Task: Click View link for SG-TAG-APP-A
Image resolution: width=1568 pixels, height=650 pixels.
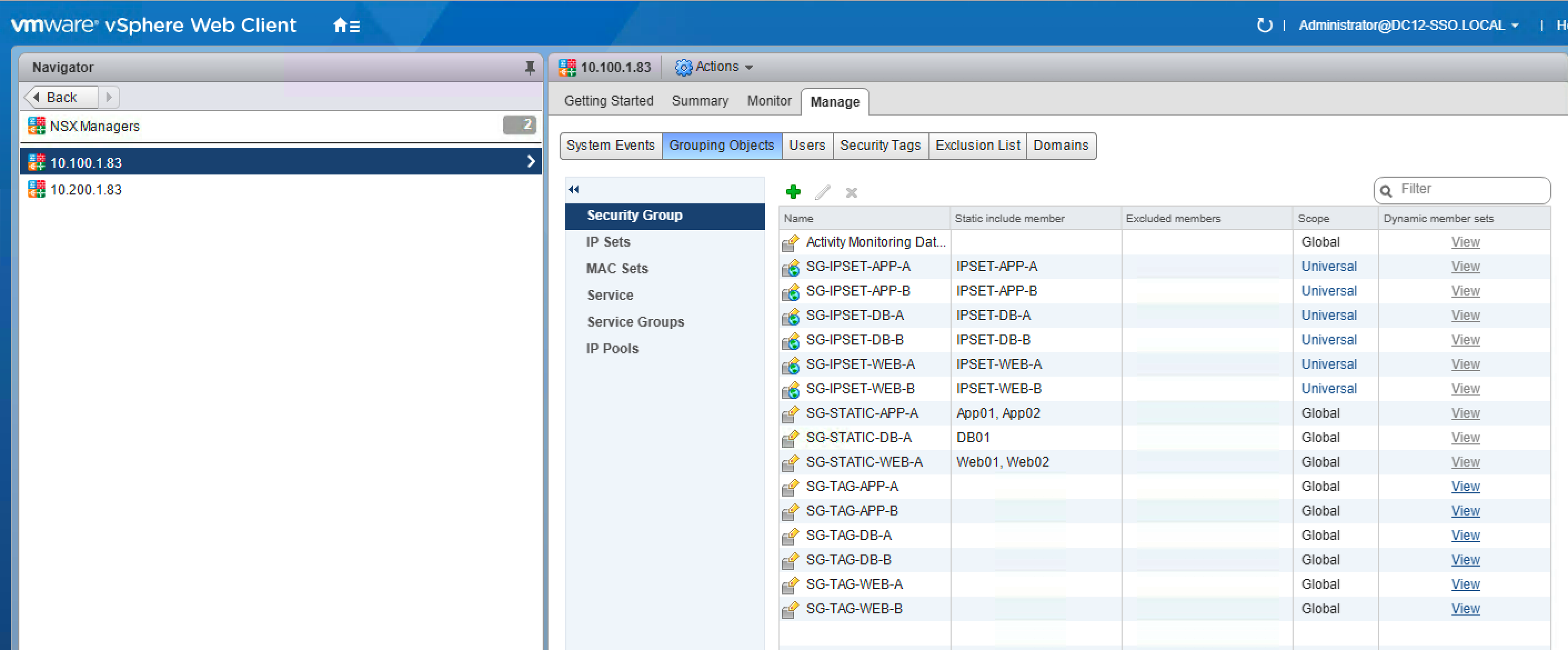Action: tap(1465, 486)
